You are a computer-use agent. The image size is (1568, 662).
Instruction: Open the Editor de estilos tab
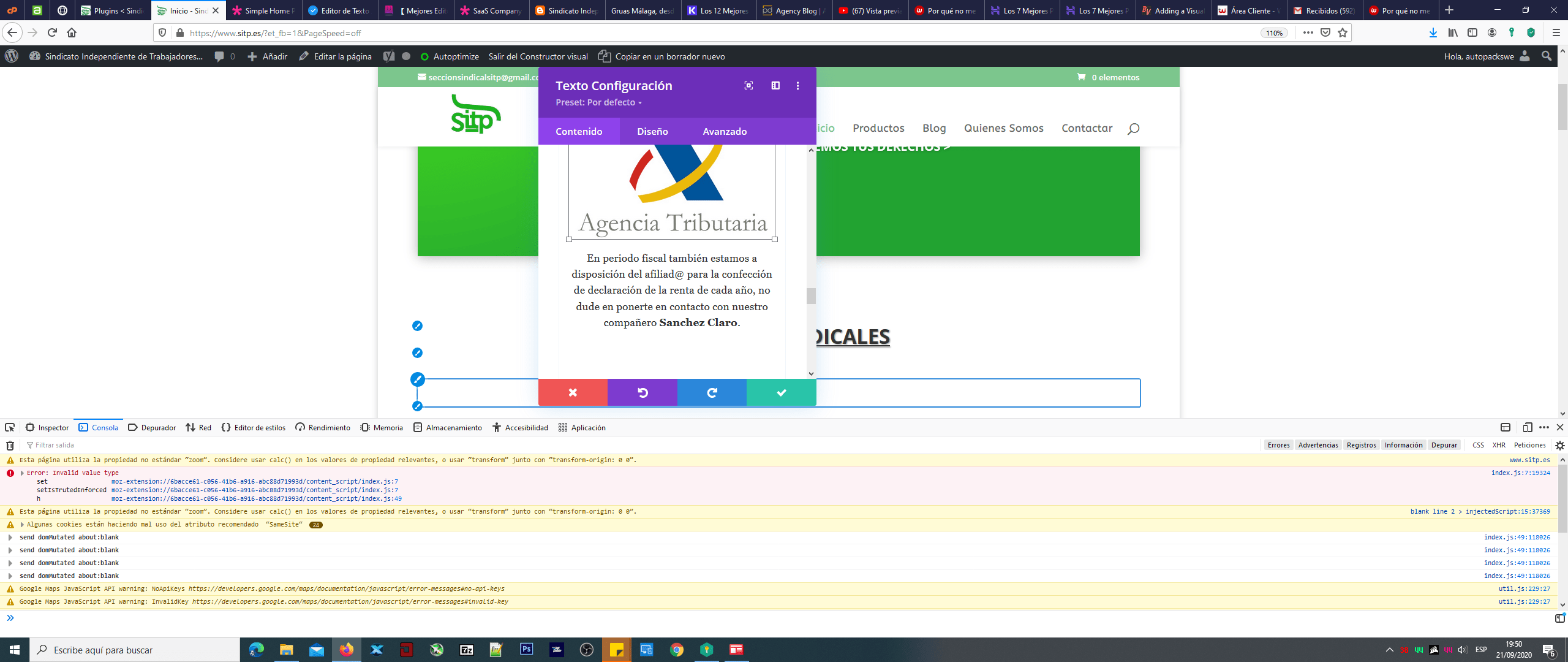point(254,427)
